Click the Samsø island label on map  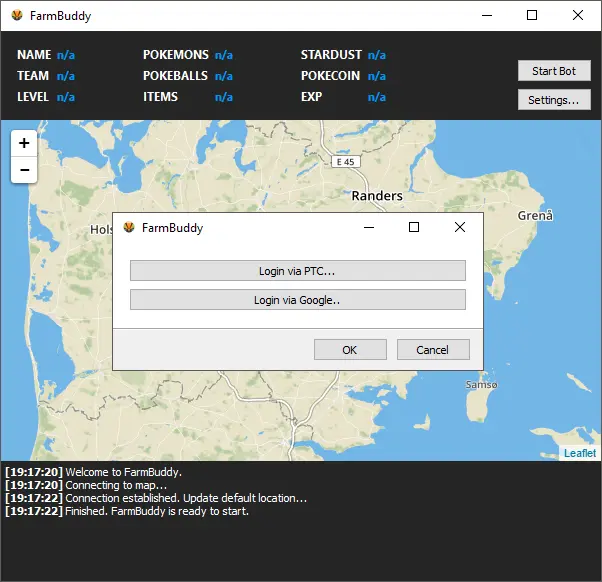pyautogui.click(x=482, y=385)
